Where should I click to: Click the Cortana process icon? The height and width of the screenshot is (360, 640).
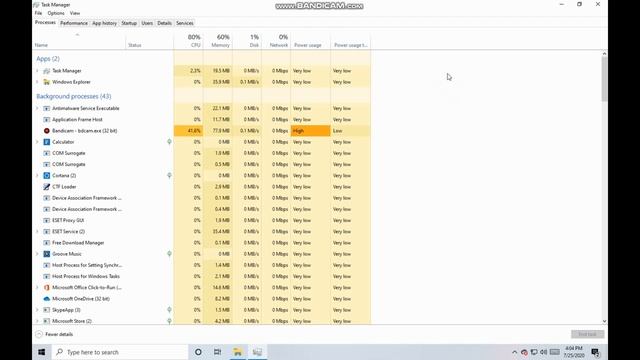point(47,176)
